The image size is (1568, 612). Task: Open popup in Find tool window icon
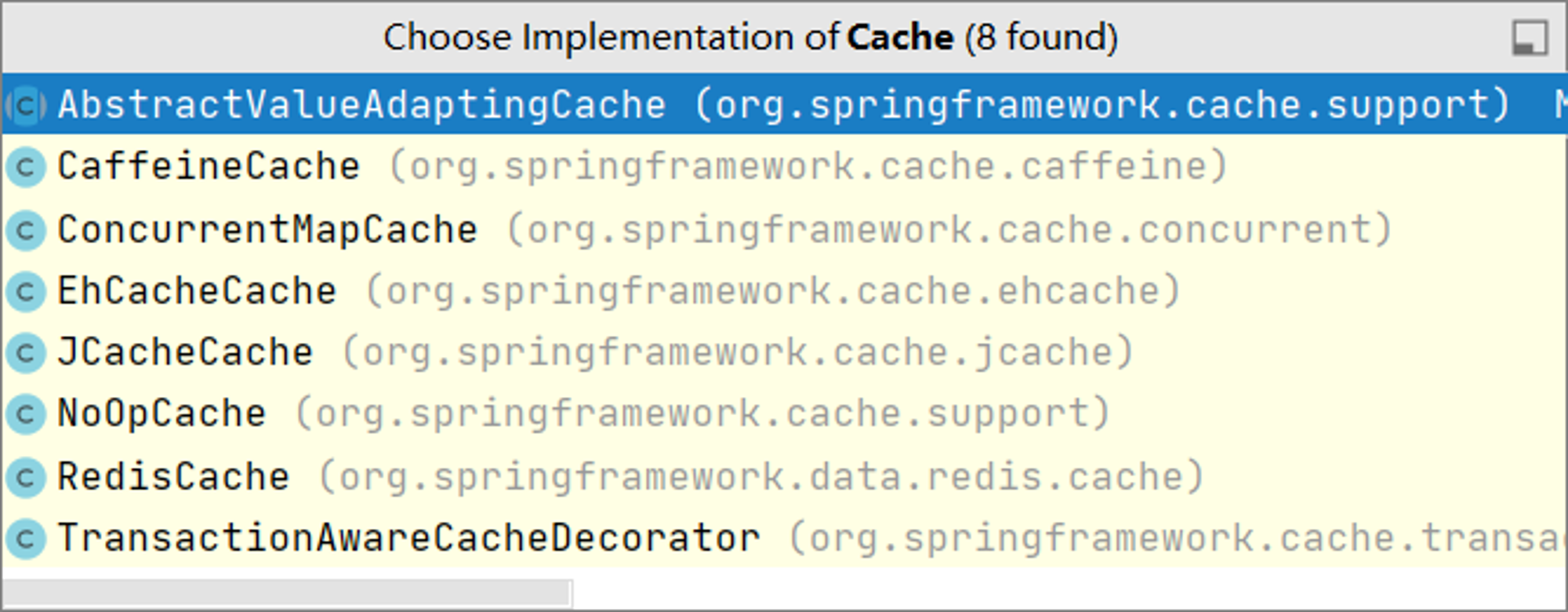click(x=1530, y=38)
